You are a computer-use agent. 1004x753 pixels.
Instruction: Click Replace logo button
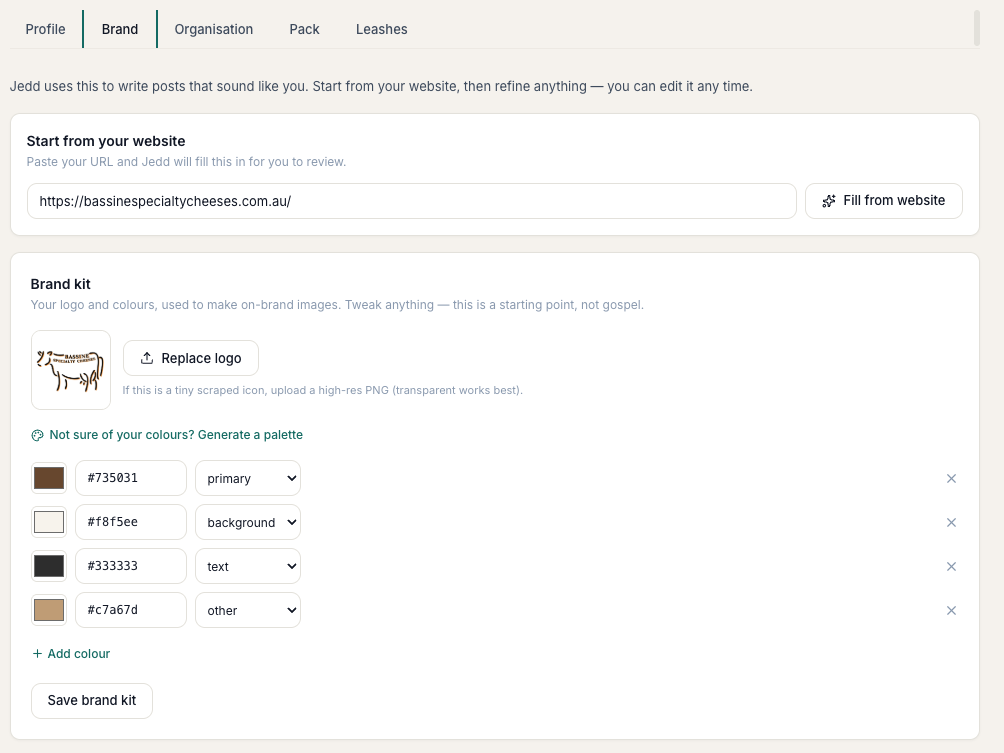pos(191,358)
